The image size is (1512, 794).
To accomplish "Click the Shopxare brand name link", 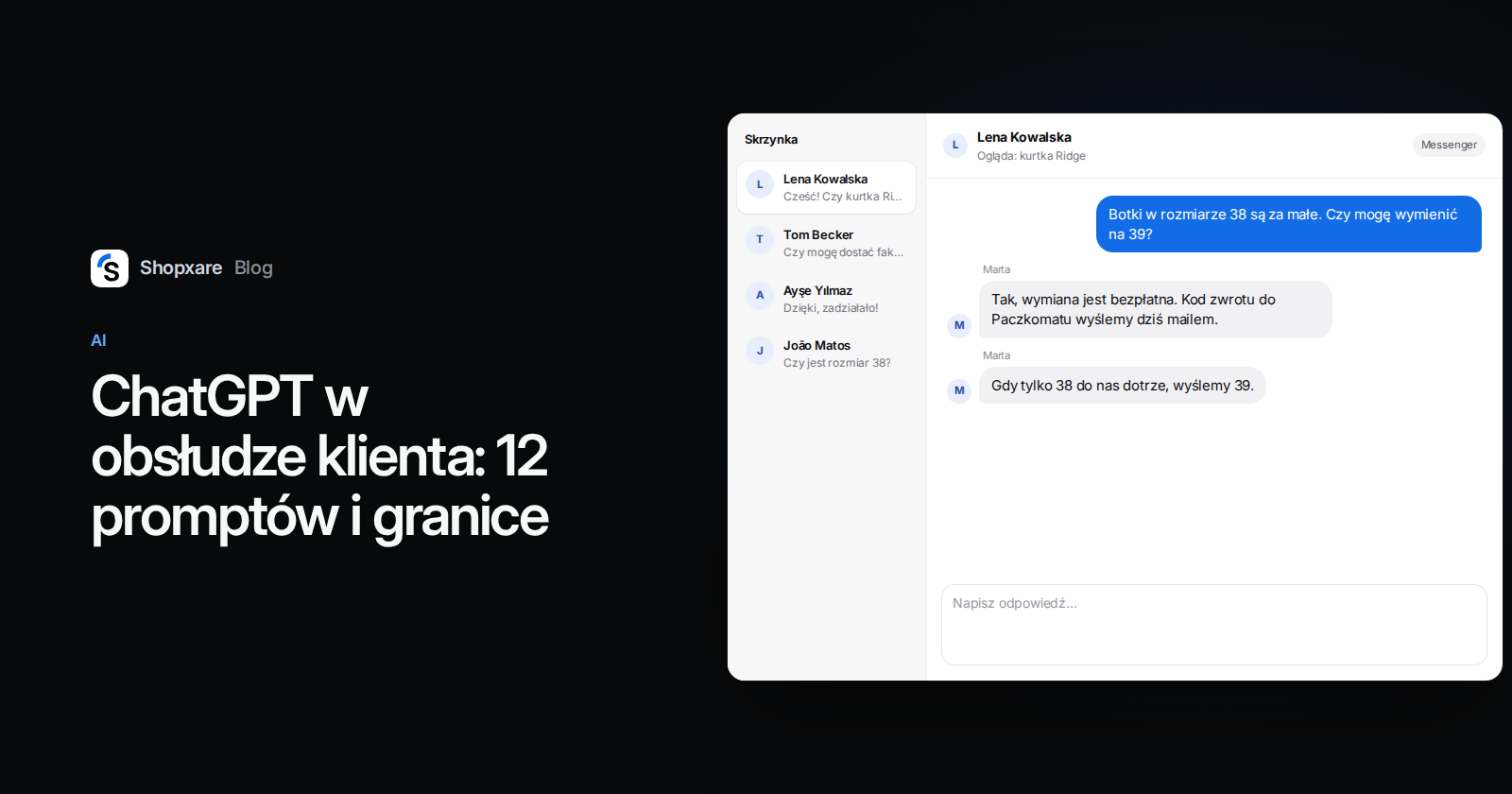I will 181,268.
